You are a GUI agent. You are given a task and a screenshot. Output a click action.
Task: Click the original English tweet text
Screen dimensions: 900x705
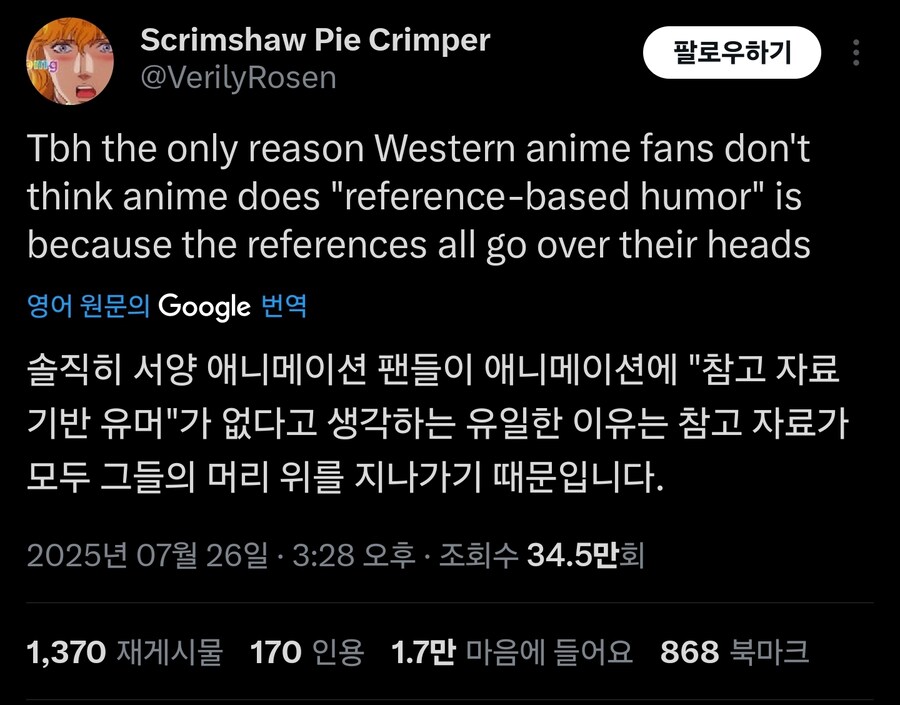click(419, 197)
